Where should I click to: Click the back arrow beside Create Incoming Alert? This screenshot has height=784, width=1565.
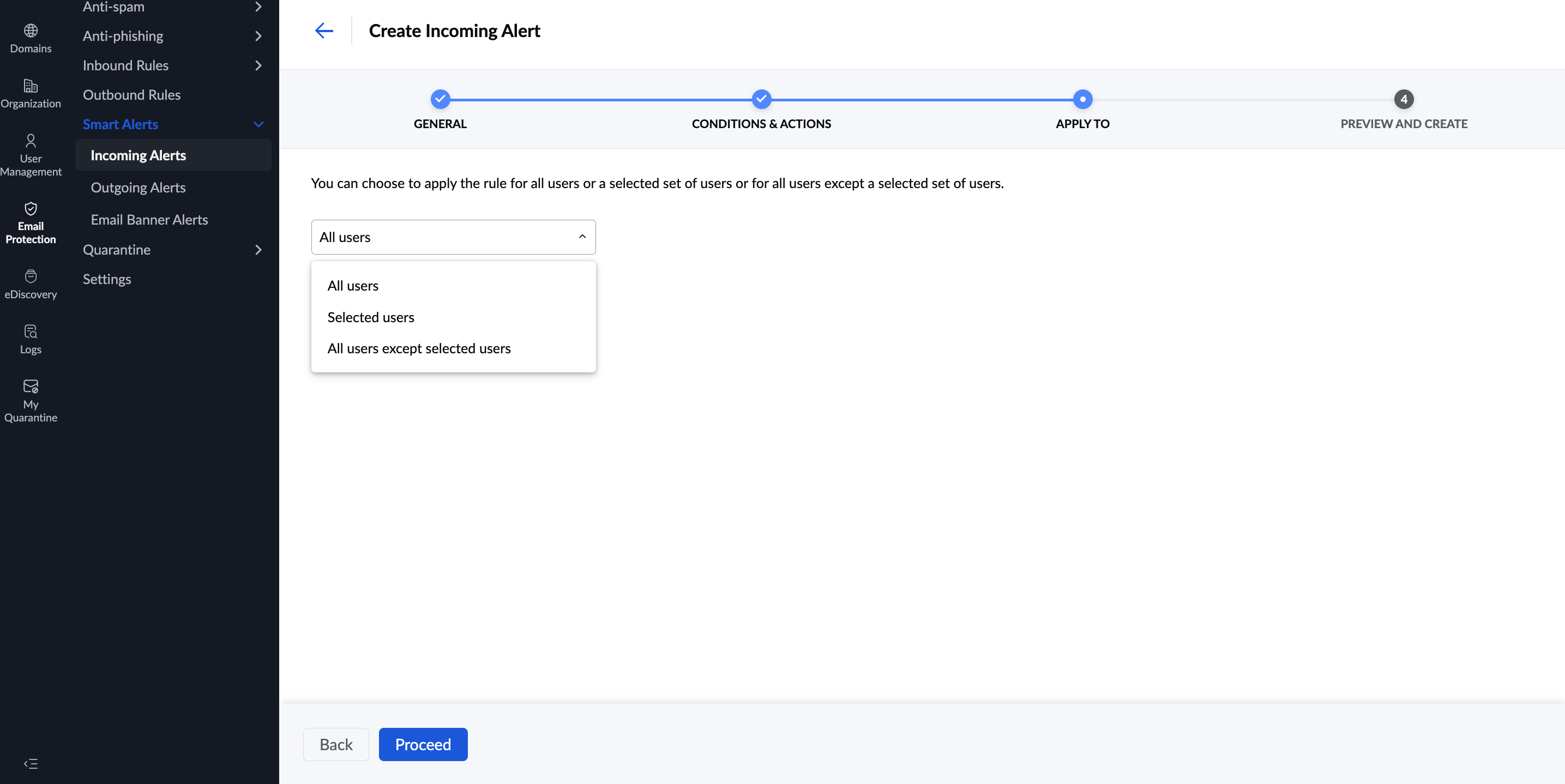(x=324, y=31)
